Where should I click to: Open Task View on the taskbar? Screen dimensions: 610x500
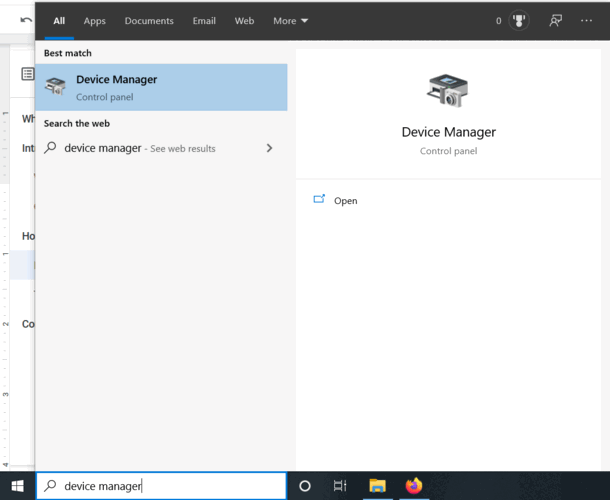point(340,486)
